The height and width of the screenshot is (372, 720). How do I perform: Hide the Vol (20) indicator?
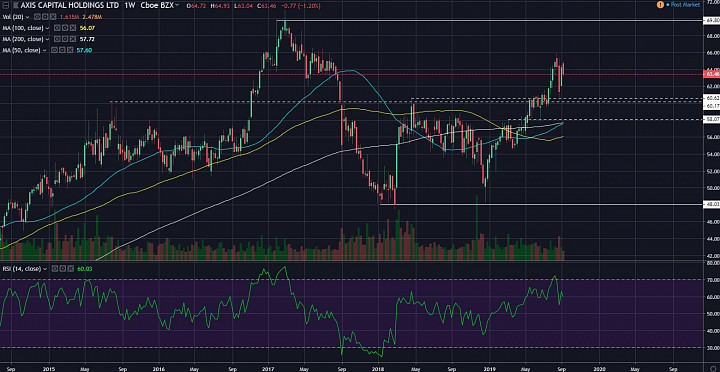point(37,17)
